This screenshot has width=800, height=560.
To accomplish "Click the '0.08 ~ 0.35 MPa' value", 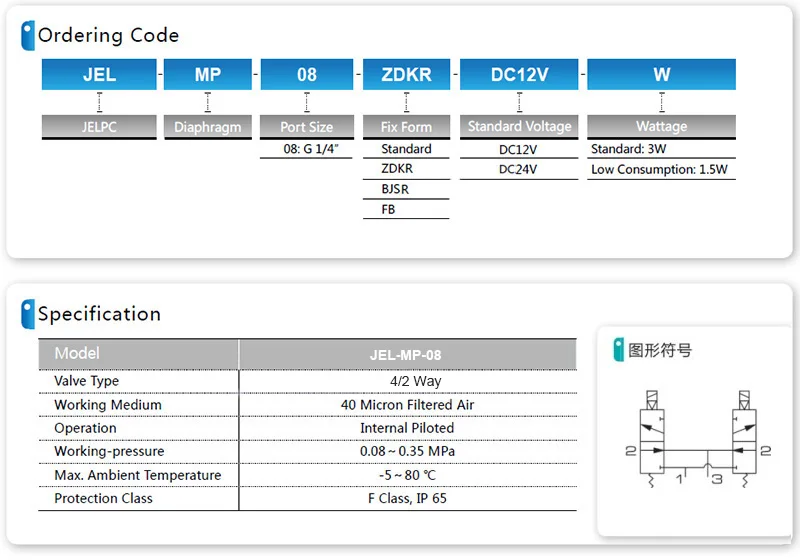I will [407, 451].
